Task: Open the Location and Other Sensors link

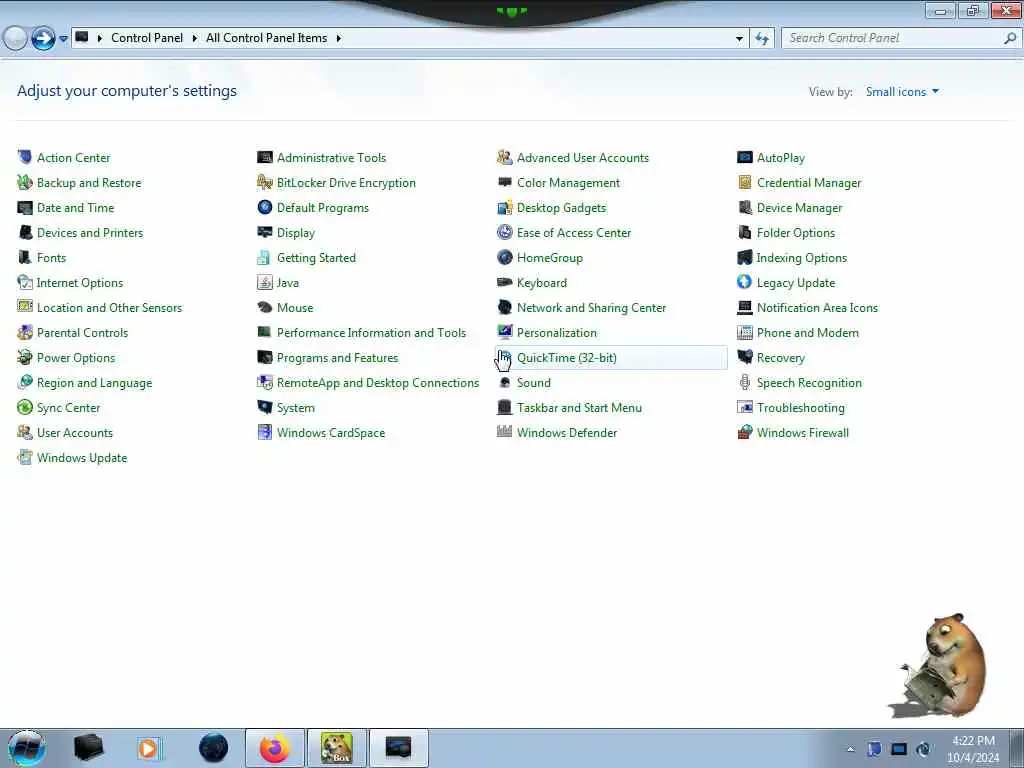Action: (x=109, y=308)
